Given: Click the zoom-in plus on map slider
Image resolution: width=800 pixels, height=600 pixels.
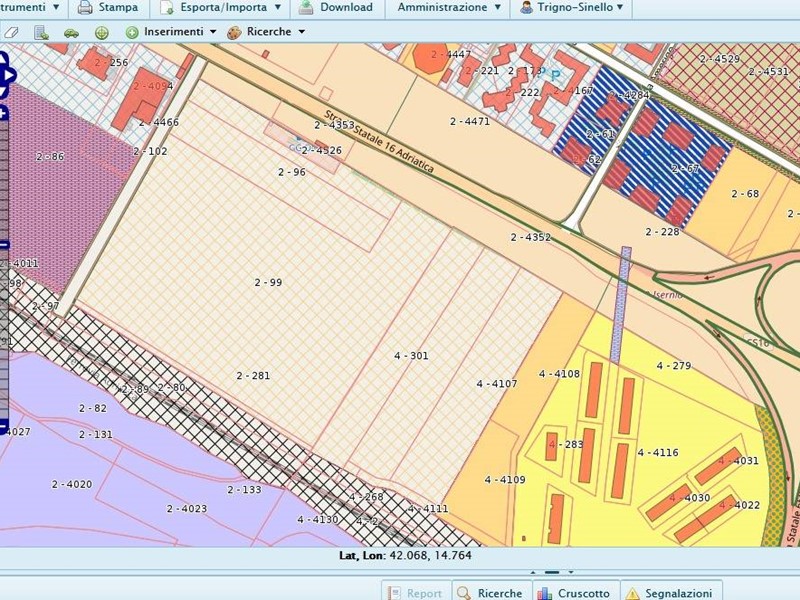Looking at the screenshot, I should (4, 113).
